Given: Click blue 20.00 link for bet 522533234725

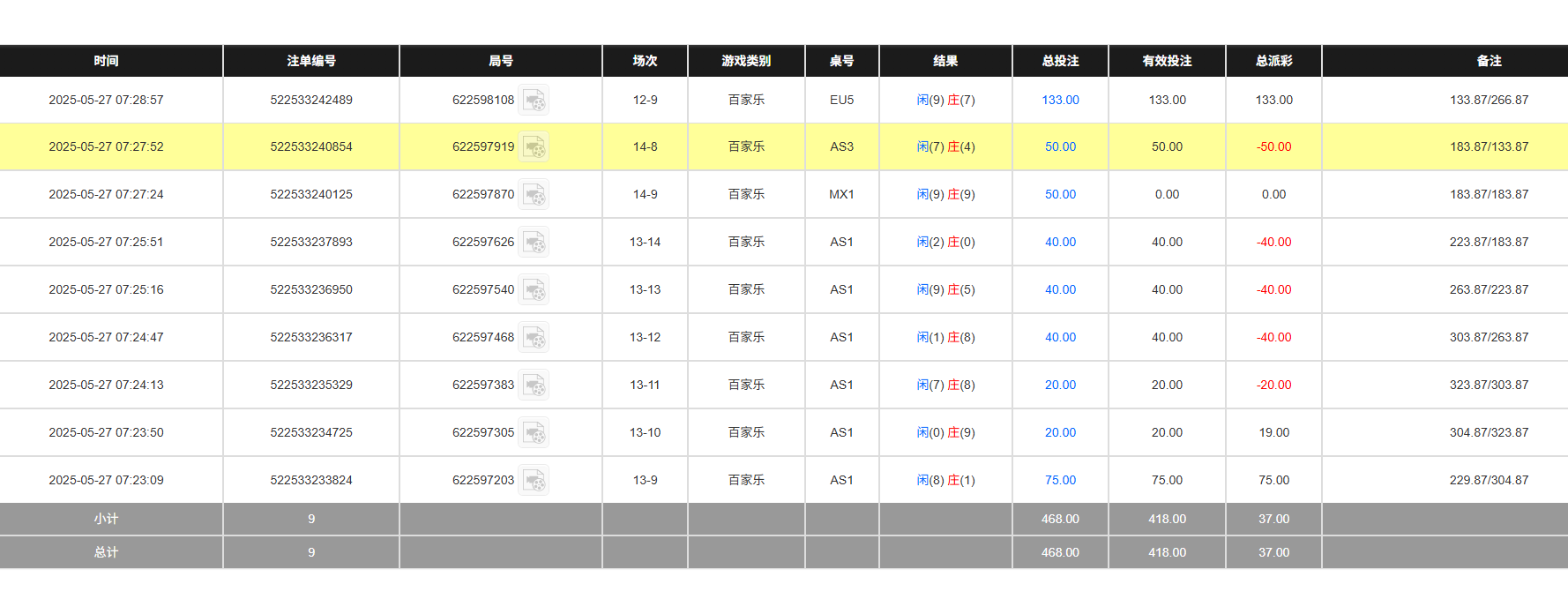Looking at the screenshot, I should tap(1060, 433).
